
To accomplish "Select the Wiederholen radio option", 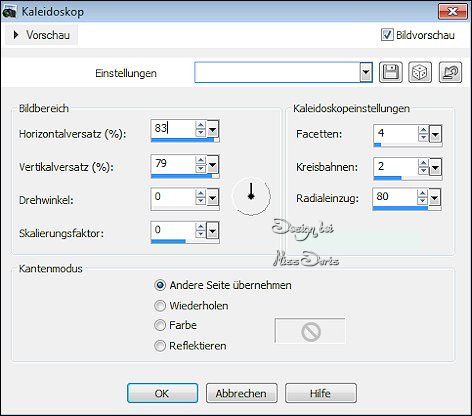I will pos(160,305).
